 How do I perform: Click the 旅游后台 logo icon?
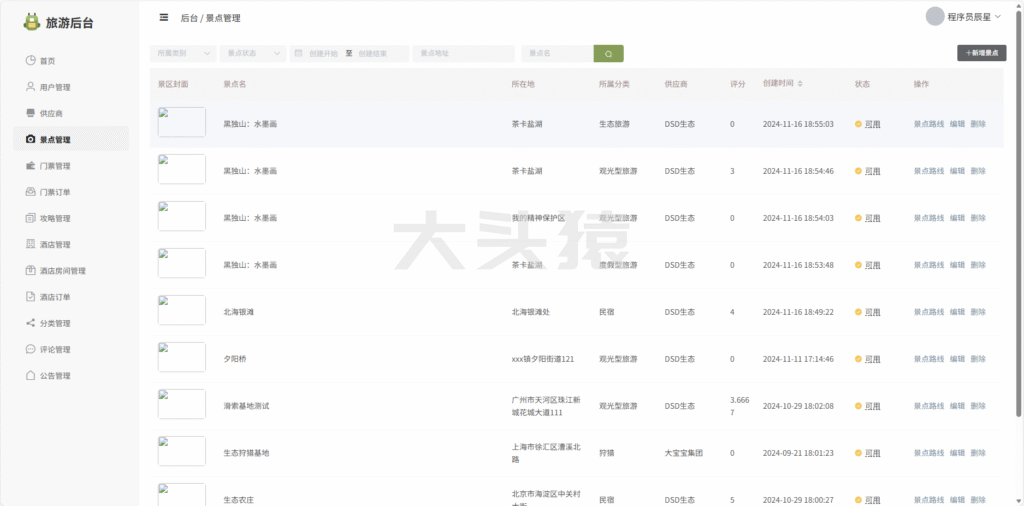(x=31, y=22)
